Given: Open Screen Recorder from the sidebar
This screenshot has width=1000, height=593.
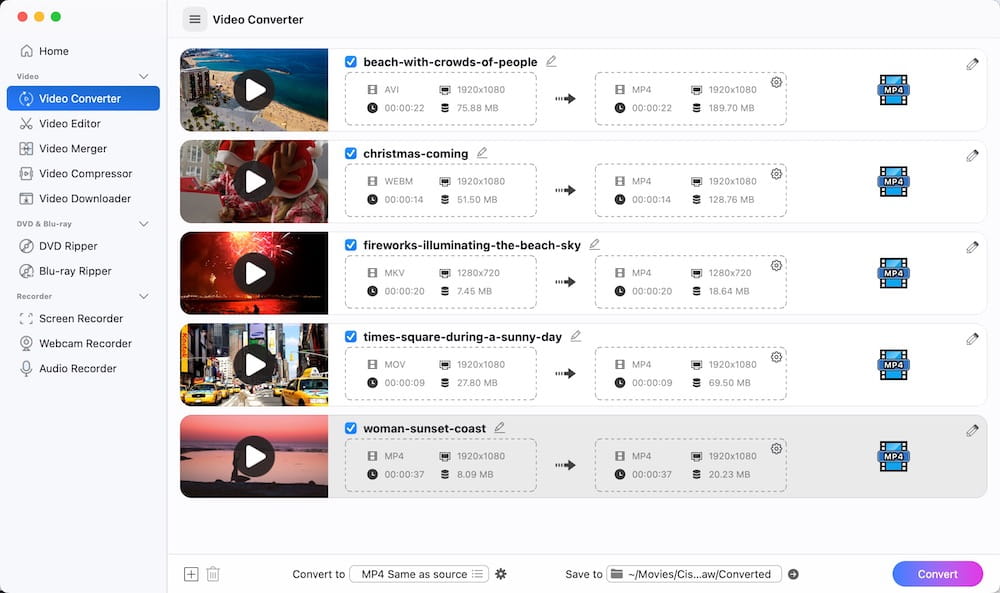Looking at the screenshot, I should click(x=81, y=318).
